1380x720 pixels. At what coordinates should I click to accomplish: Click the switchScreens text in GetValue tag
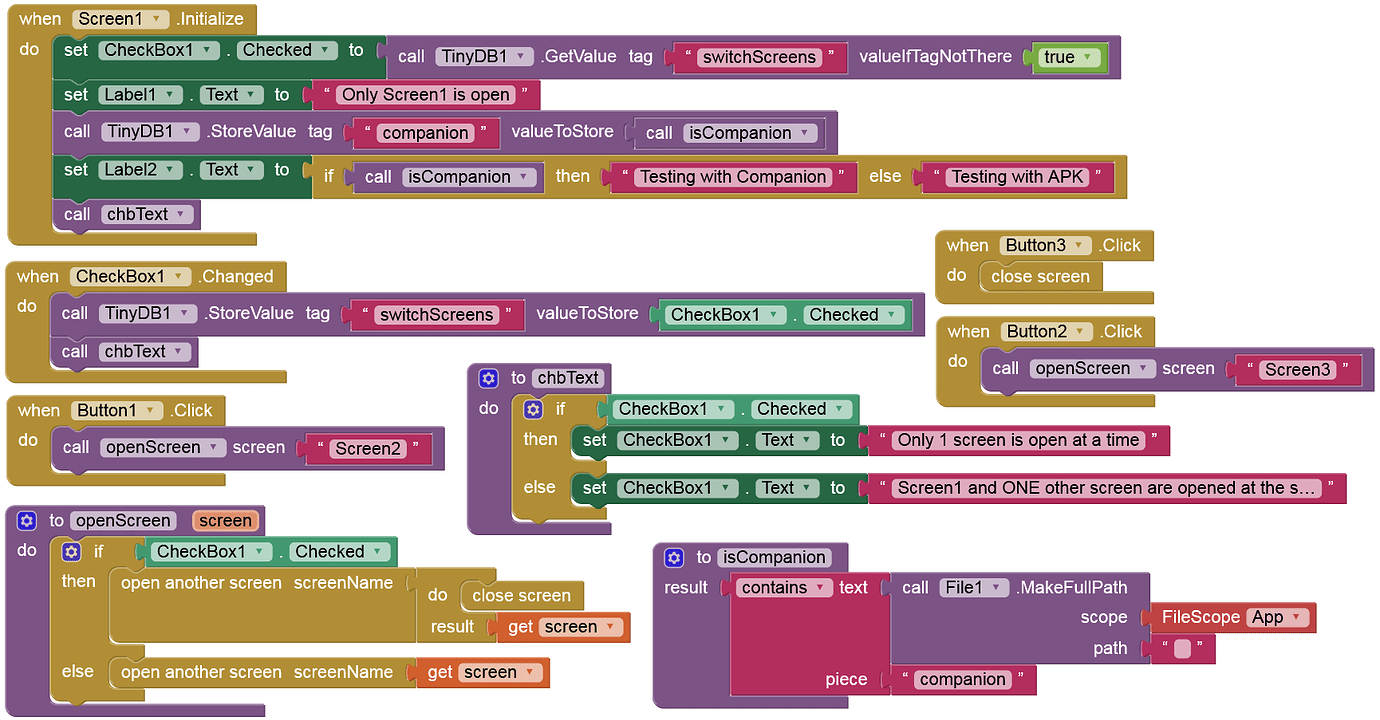click(x=760, y=57)
